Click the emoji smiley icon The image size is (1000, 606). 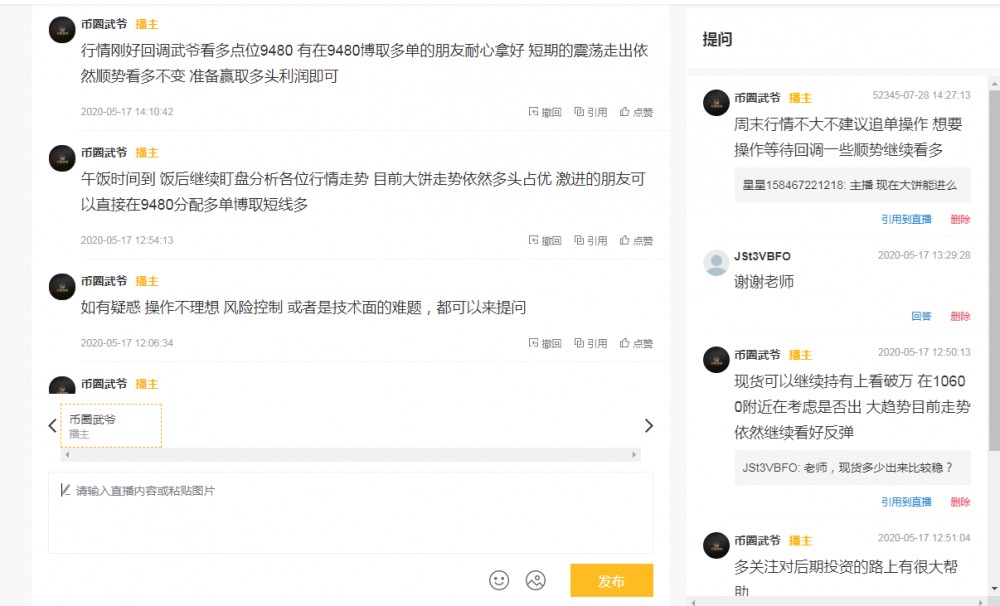[499, 580]
